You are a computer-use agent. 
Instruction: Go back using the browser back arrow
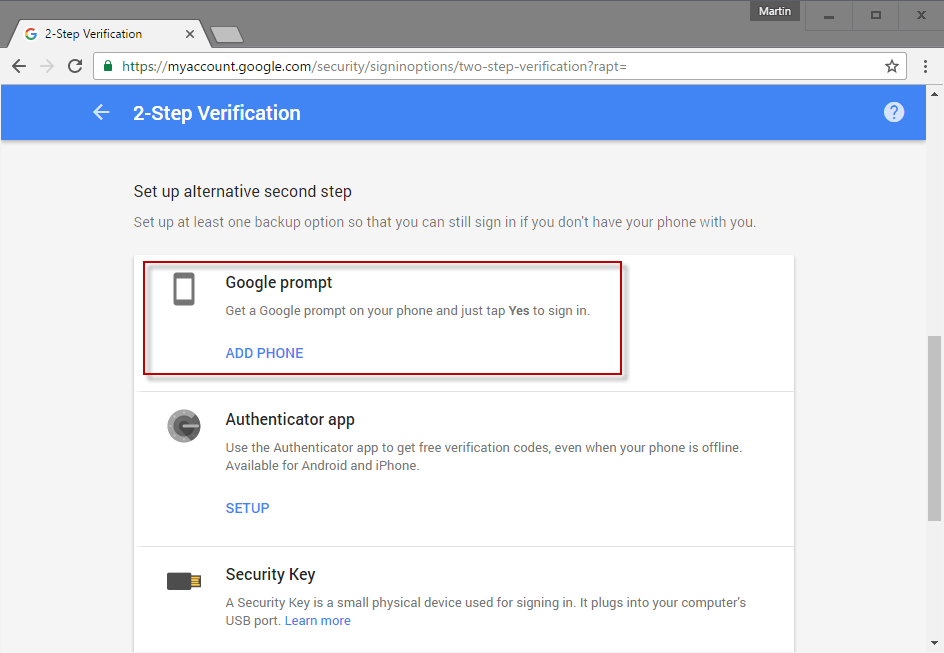pyautogui.click(x=18, y=65)
